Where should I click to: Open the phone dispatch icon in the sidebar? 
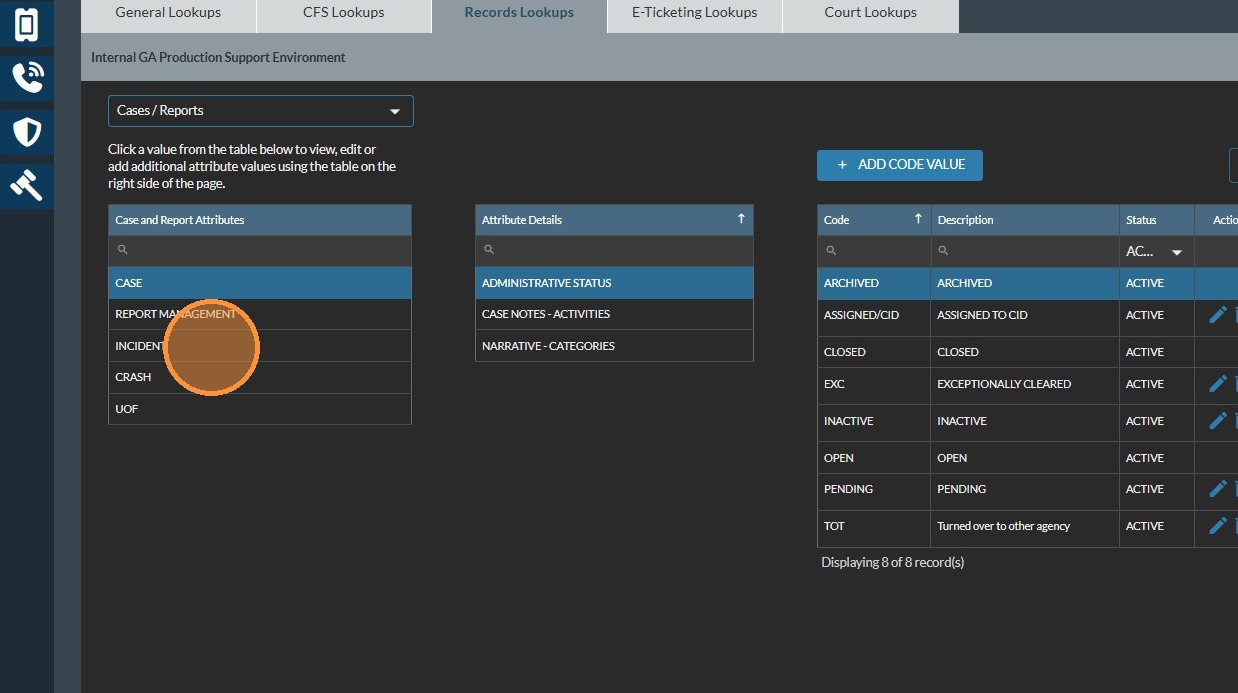26,77
